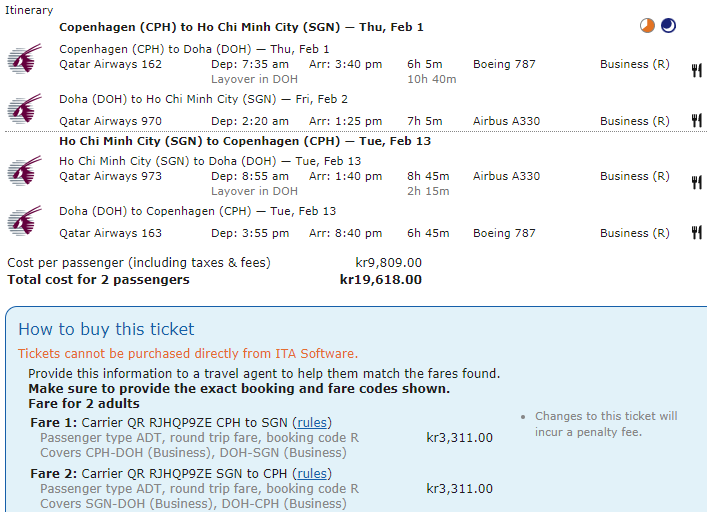
Task: Click the cost per passenger kr9,809.00 value
Action: point(388,263)
